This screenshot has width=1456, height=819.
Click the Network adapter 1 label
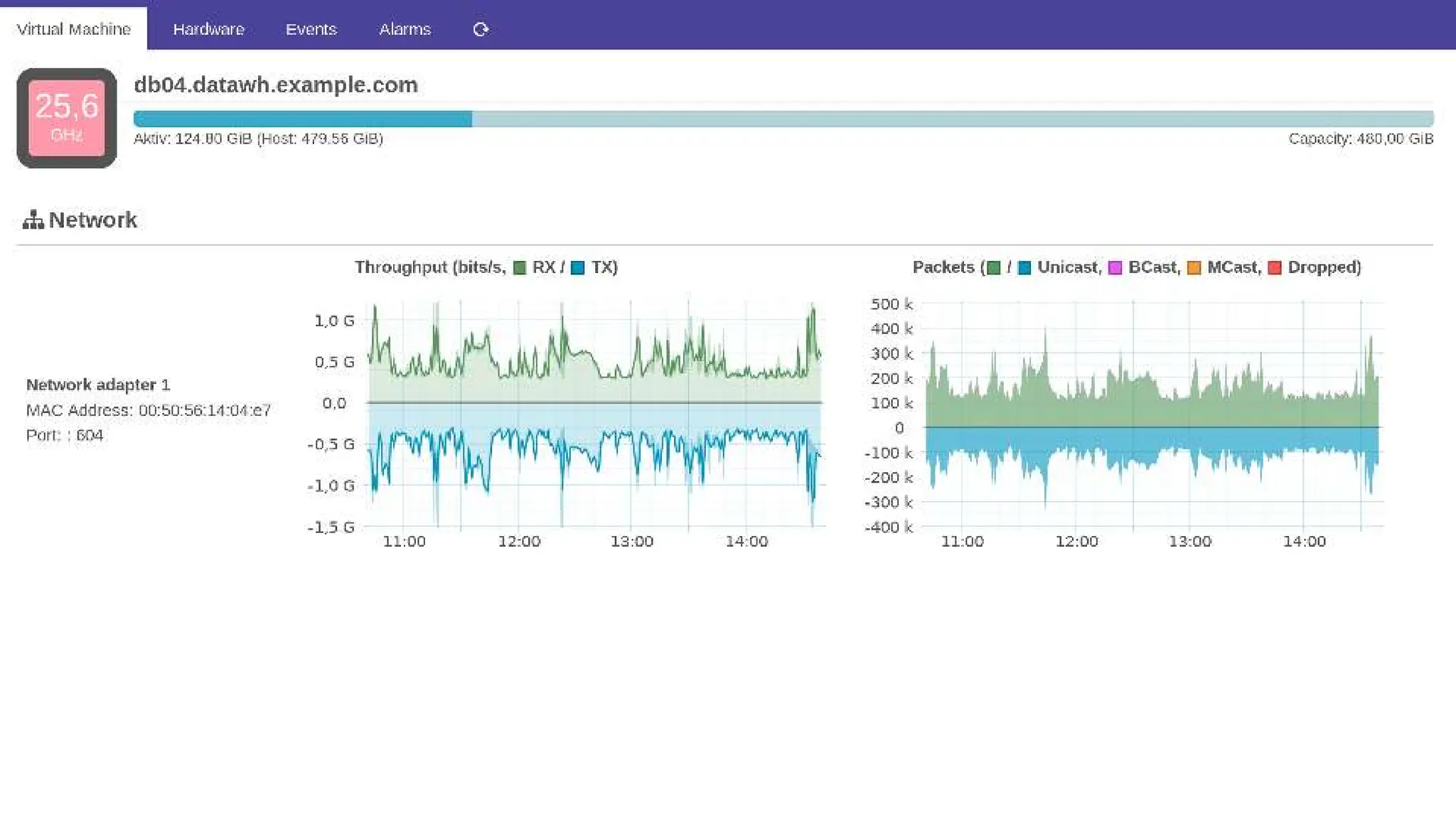coord(98,385)
